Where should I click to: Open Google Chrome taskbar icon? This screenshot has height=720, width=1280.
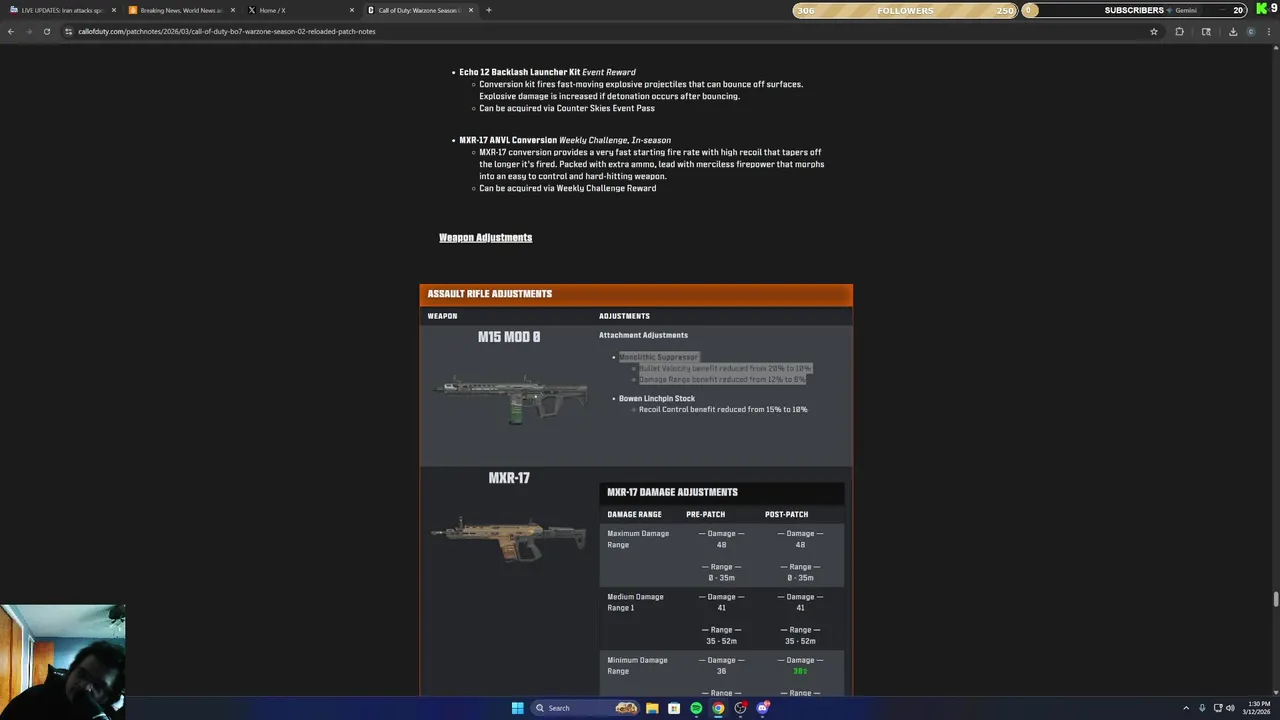[718, 708]
